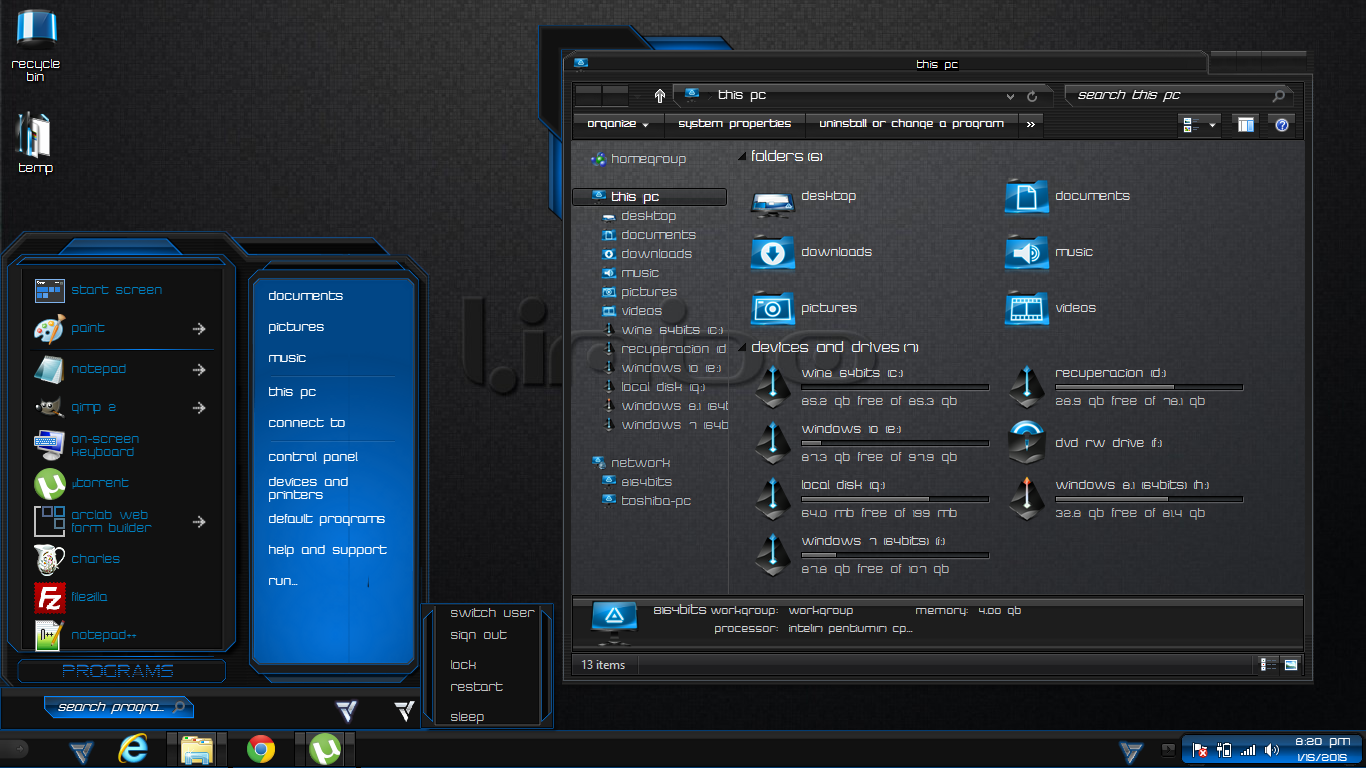Open Arclab Web Form Builder
This screenshot has height=768, width=1366.
tap(110, 521)
